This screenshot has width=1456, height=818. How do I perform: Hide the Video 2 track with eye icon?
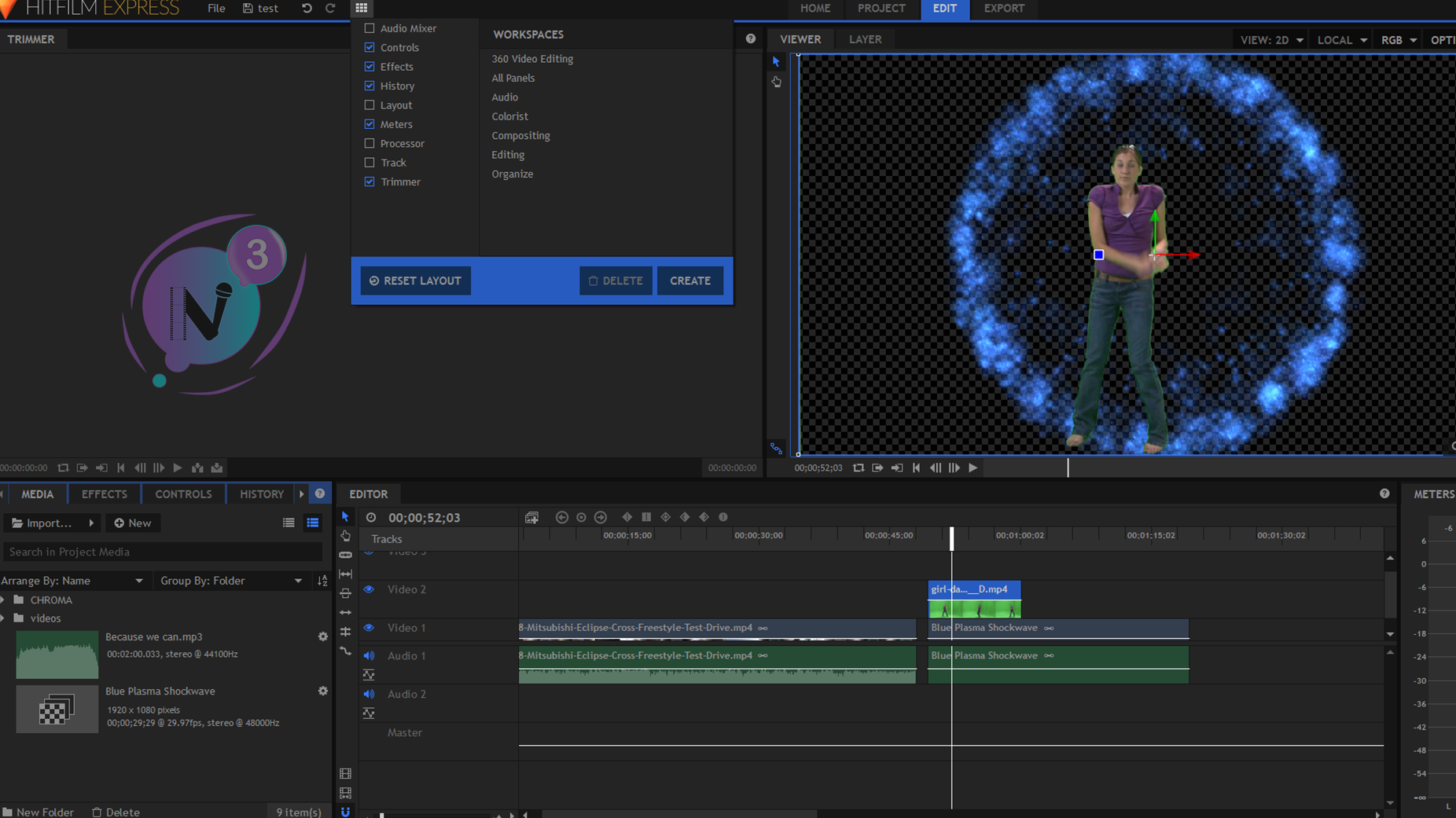[x=369, y=589]
